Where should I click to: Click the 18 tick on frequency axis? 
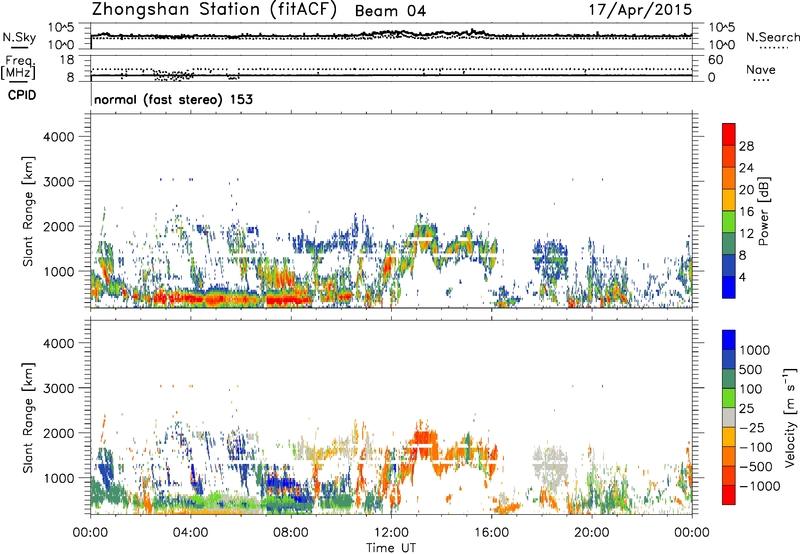[67, 60]
